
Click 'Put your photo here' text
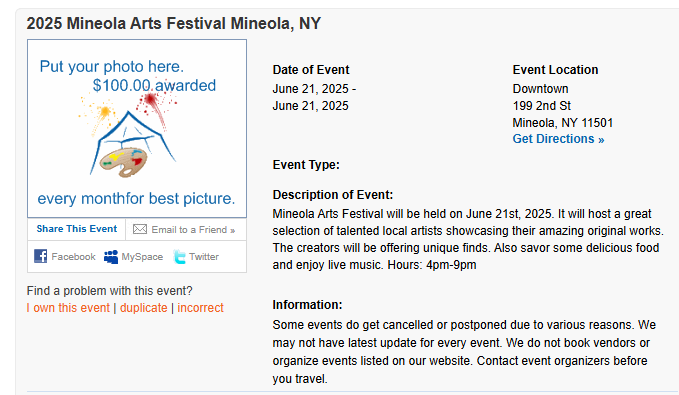point(112,67)
